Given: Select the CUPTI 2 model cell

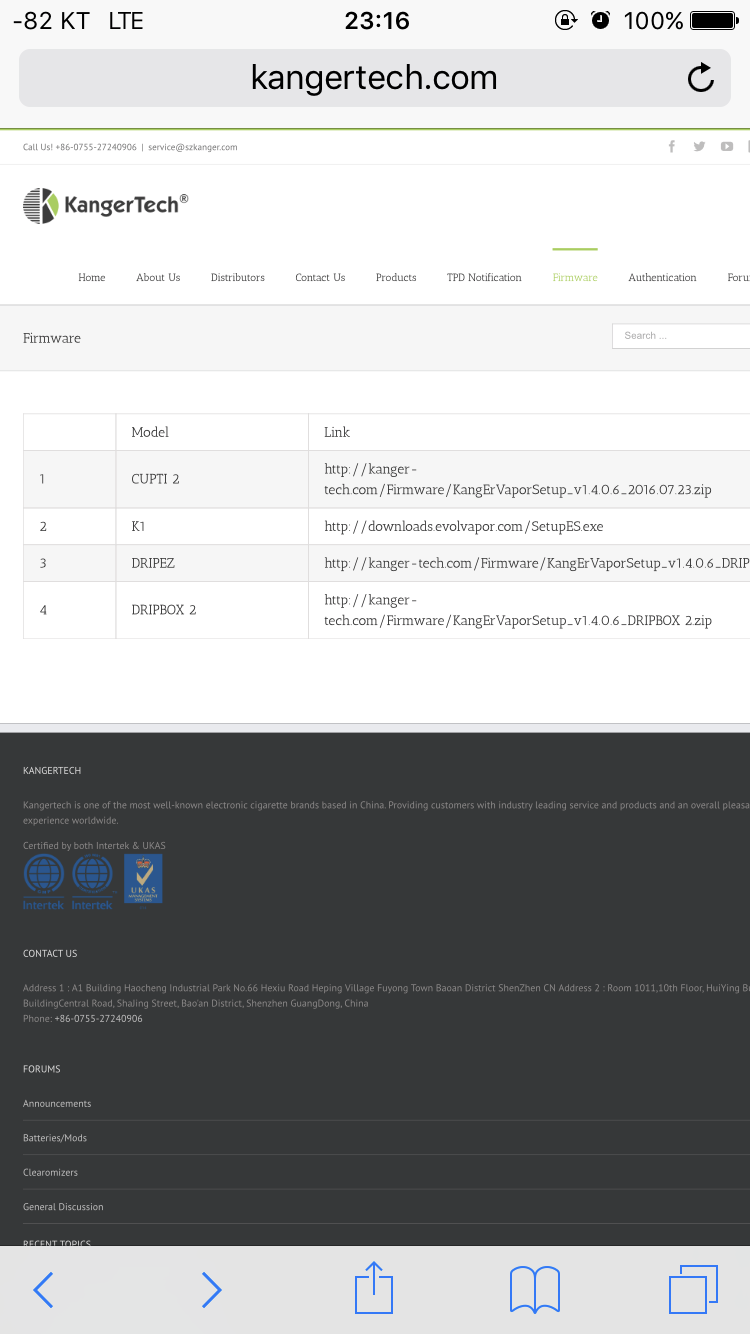Looking at the screenshot, I should (x=212, y=479).
